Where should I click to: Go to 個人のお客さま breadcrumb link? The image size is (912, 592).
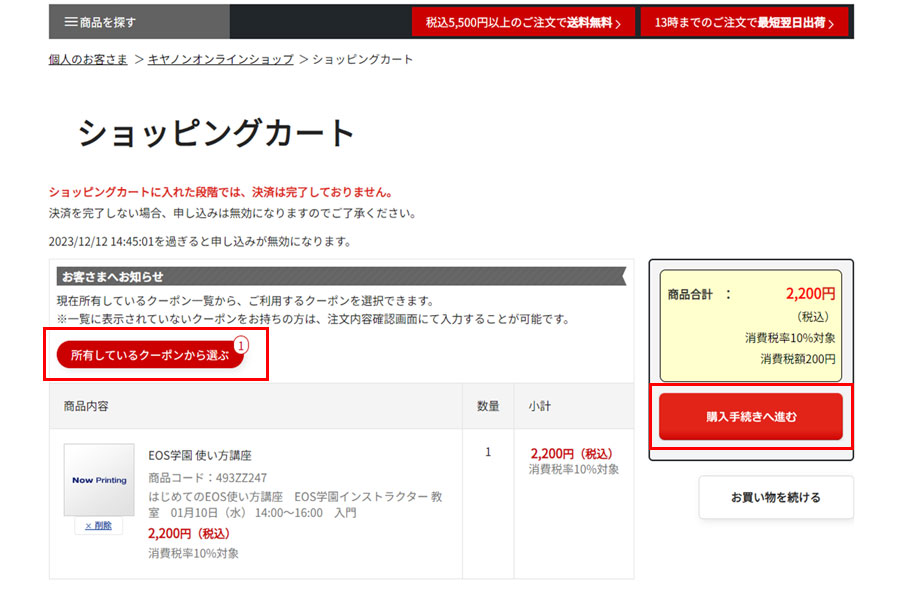pos(88,59)
